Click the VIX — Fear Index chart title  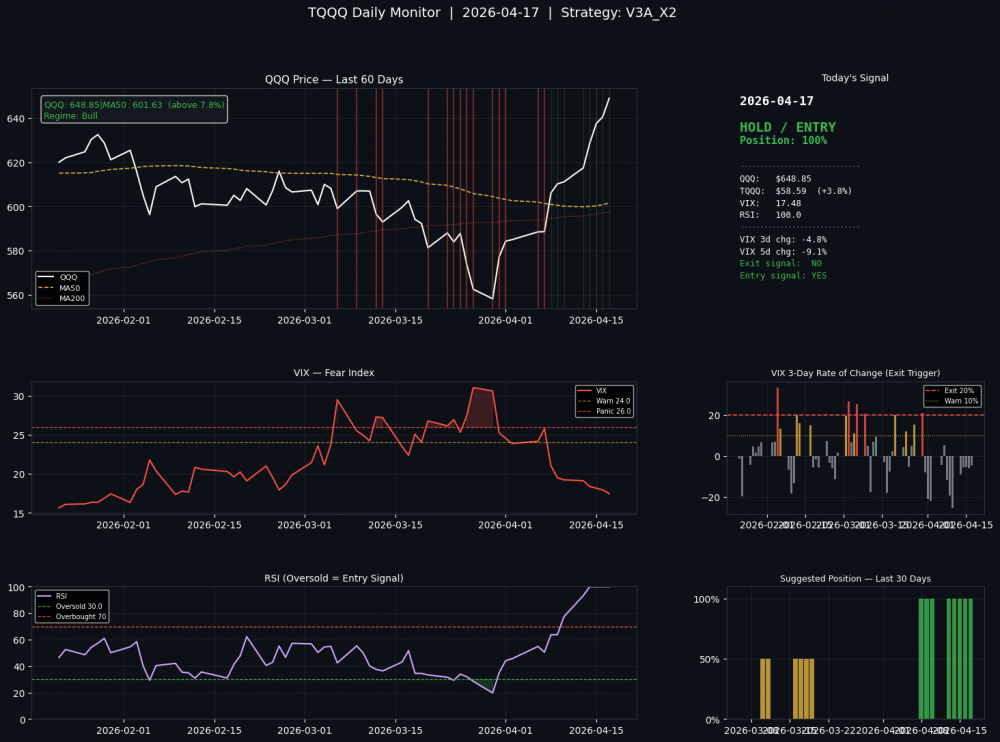(334, 373)
